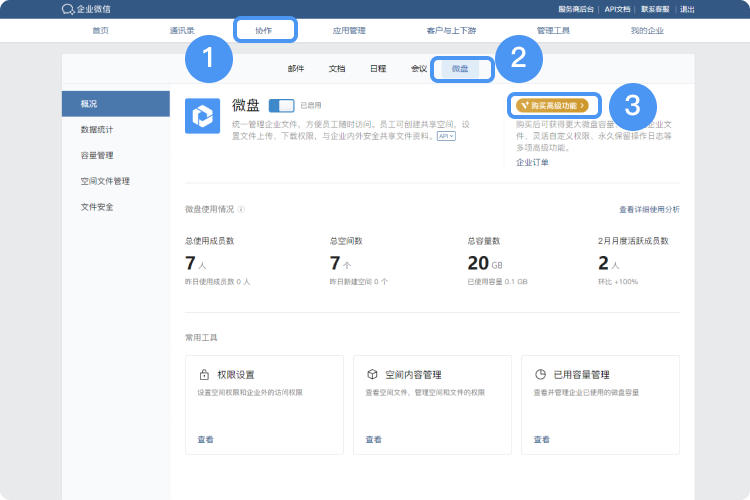750x500 pixels.
Task: Click the pie chart icon on 已用容量管理 card
Action: [540, 374]
